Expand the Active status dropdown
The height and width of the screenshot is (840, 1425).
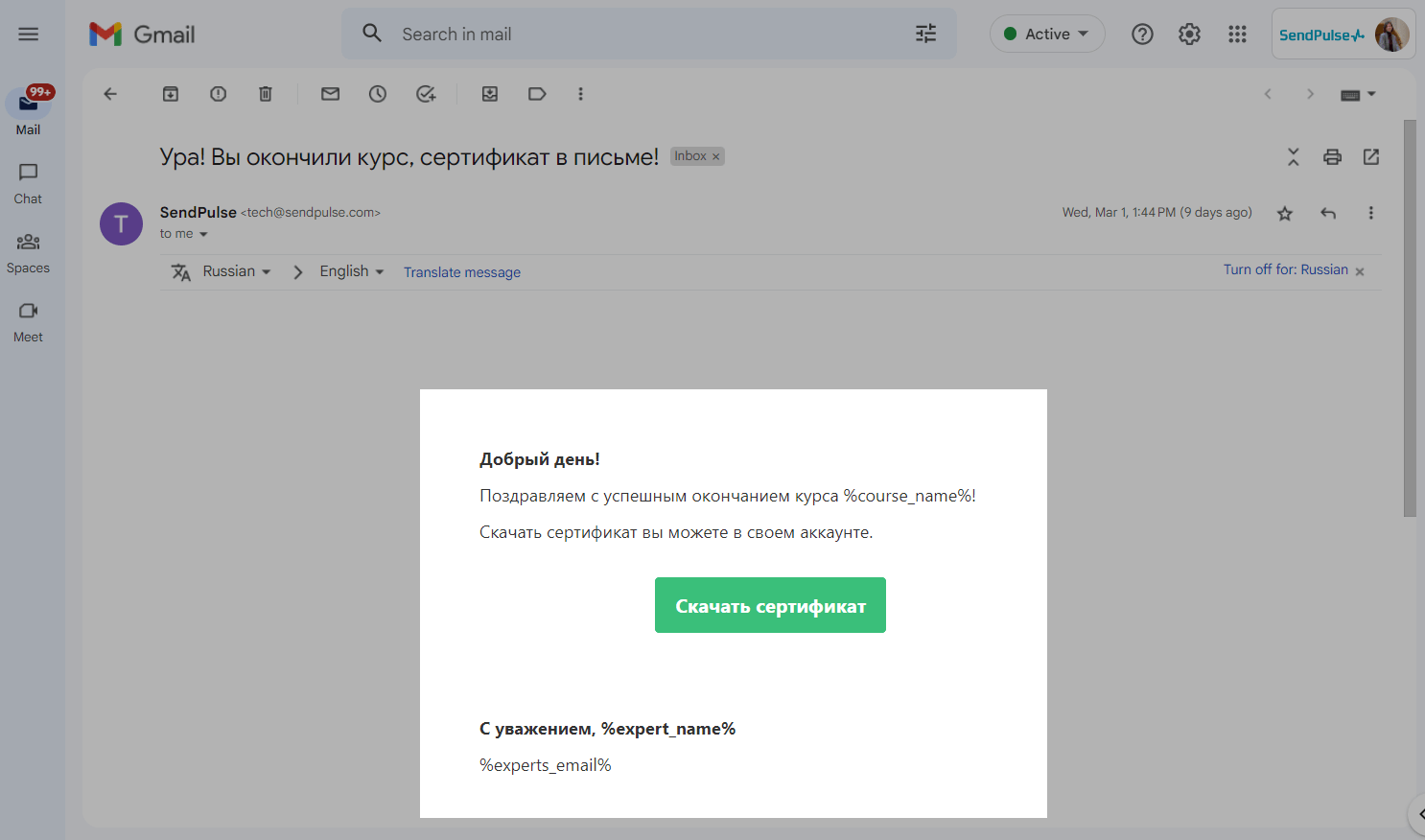1047,35
